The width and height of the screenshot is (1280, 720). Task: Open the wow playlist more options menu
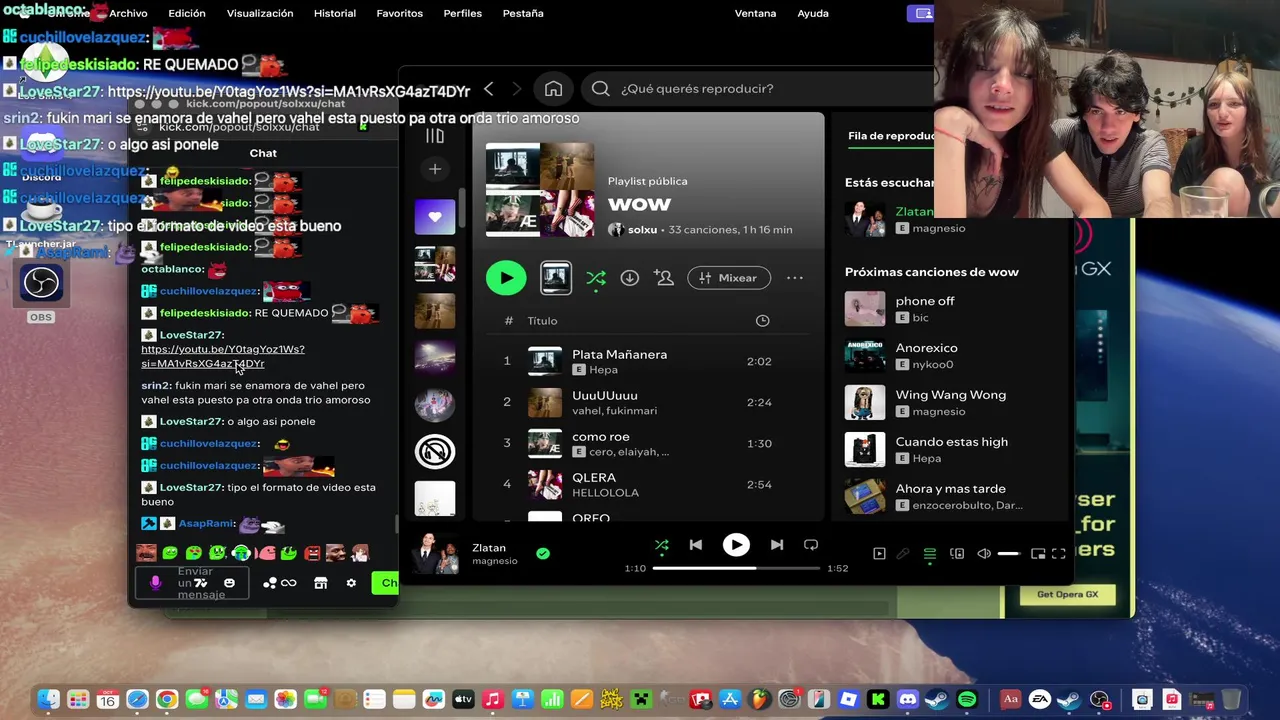(795, 278)
